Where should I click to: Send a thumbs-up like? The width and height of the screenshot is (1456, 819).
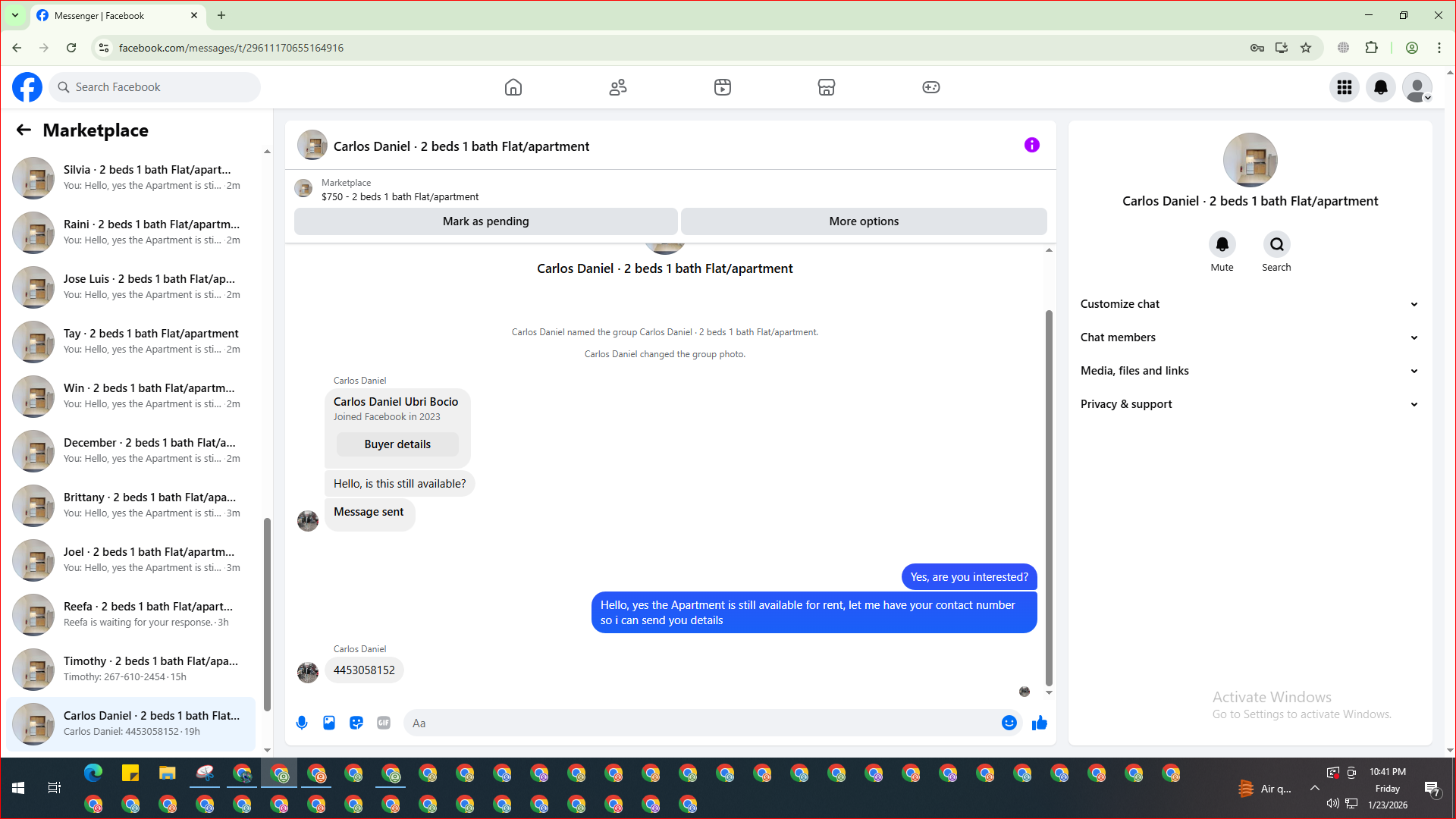[x=1040, y=723]
